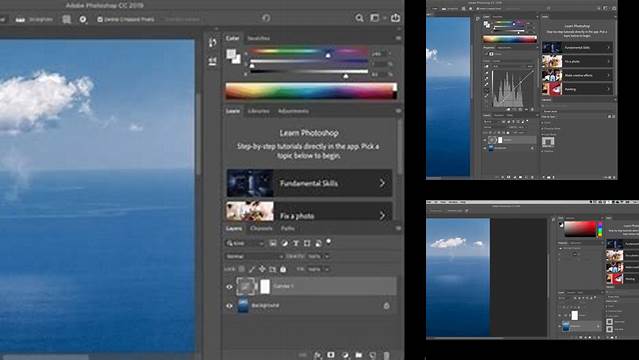Expand the Fundamental Skills tutorial chevron

click(x=382, y=183)
